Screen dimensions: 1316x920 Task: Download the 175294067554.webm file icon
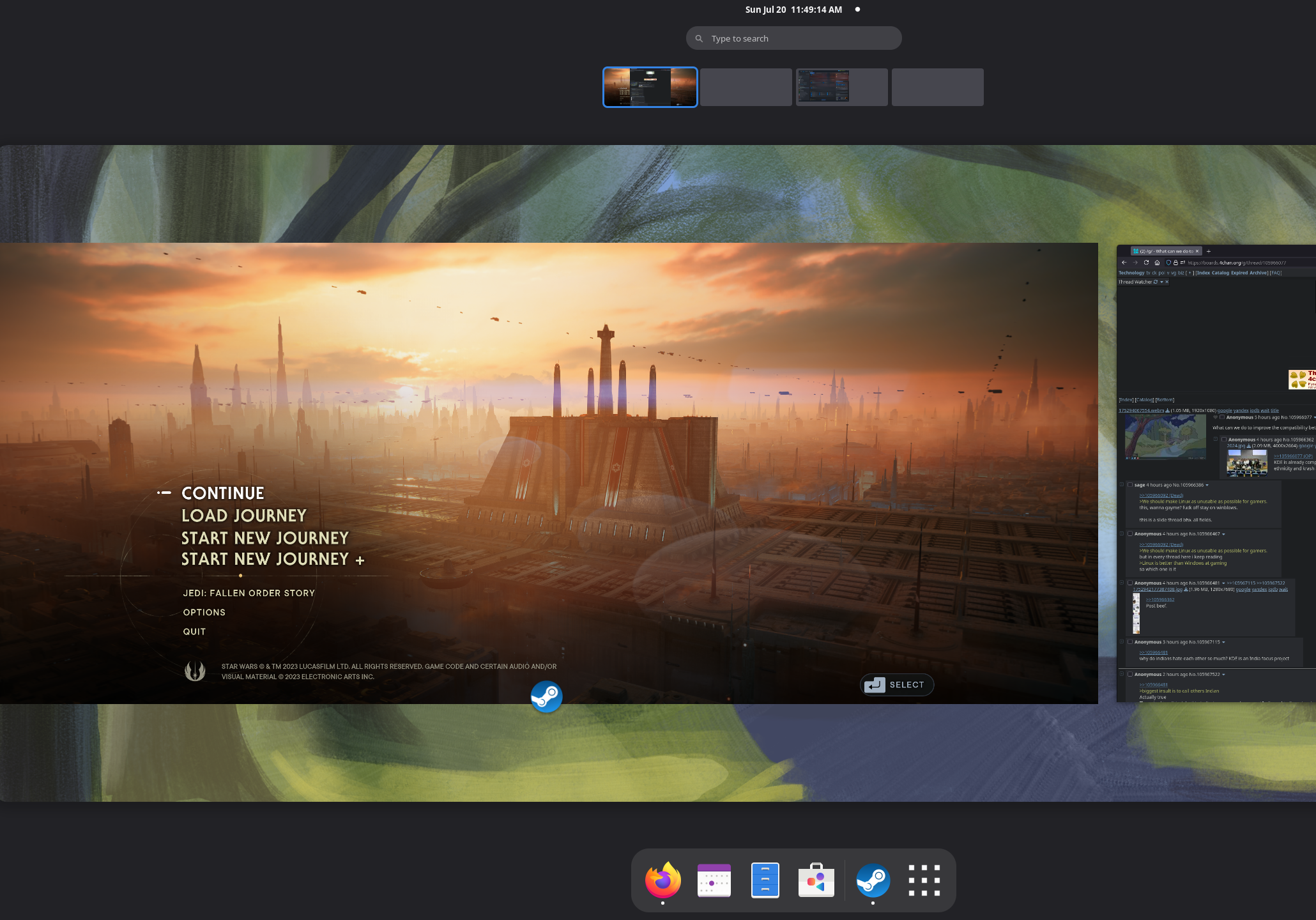tap(1167, 411)
